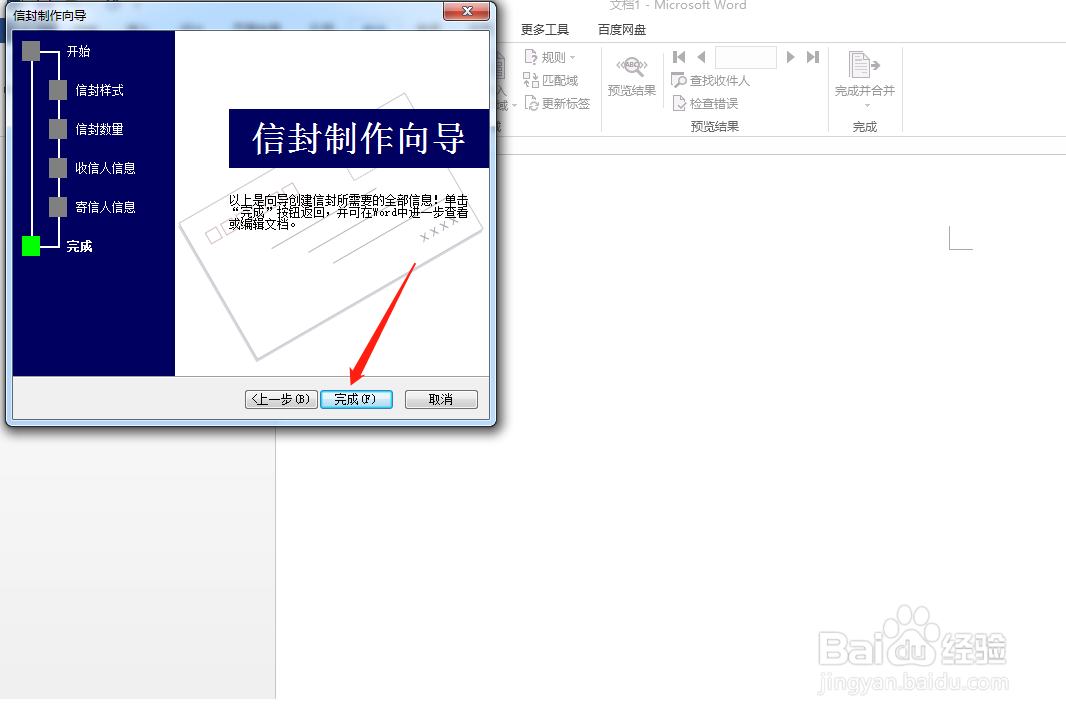The image size is (1066, 719).
Task: Open the 规则 rules dropdown
Action: (552, 57)
